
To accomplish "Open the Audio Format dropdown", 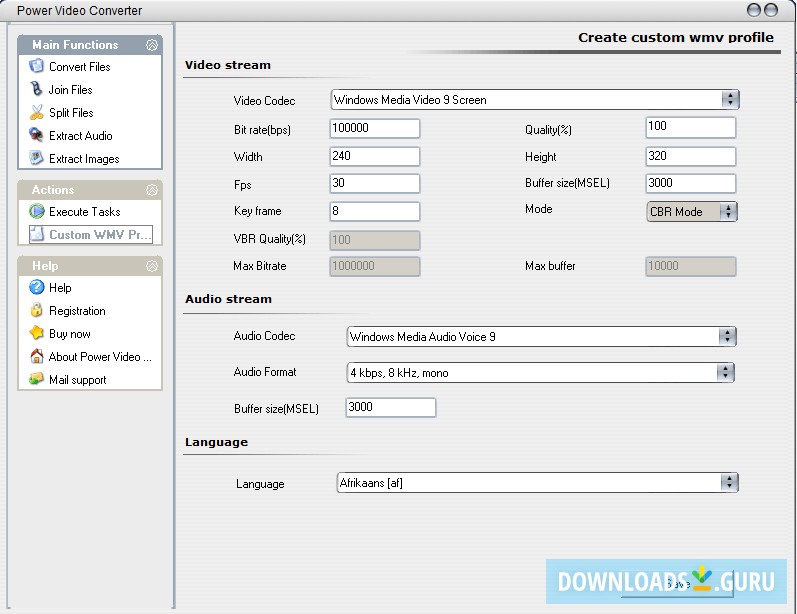I will coord(725,373).
